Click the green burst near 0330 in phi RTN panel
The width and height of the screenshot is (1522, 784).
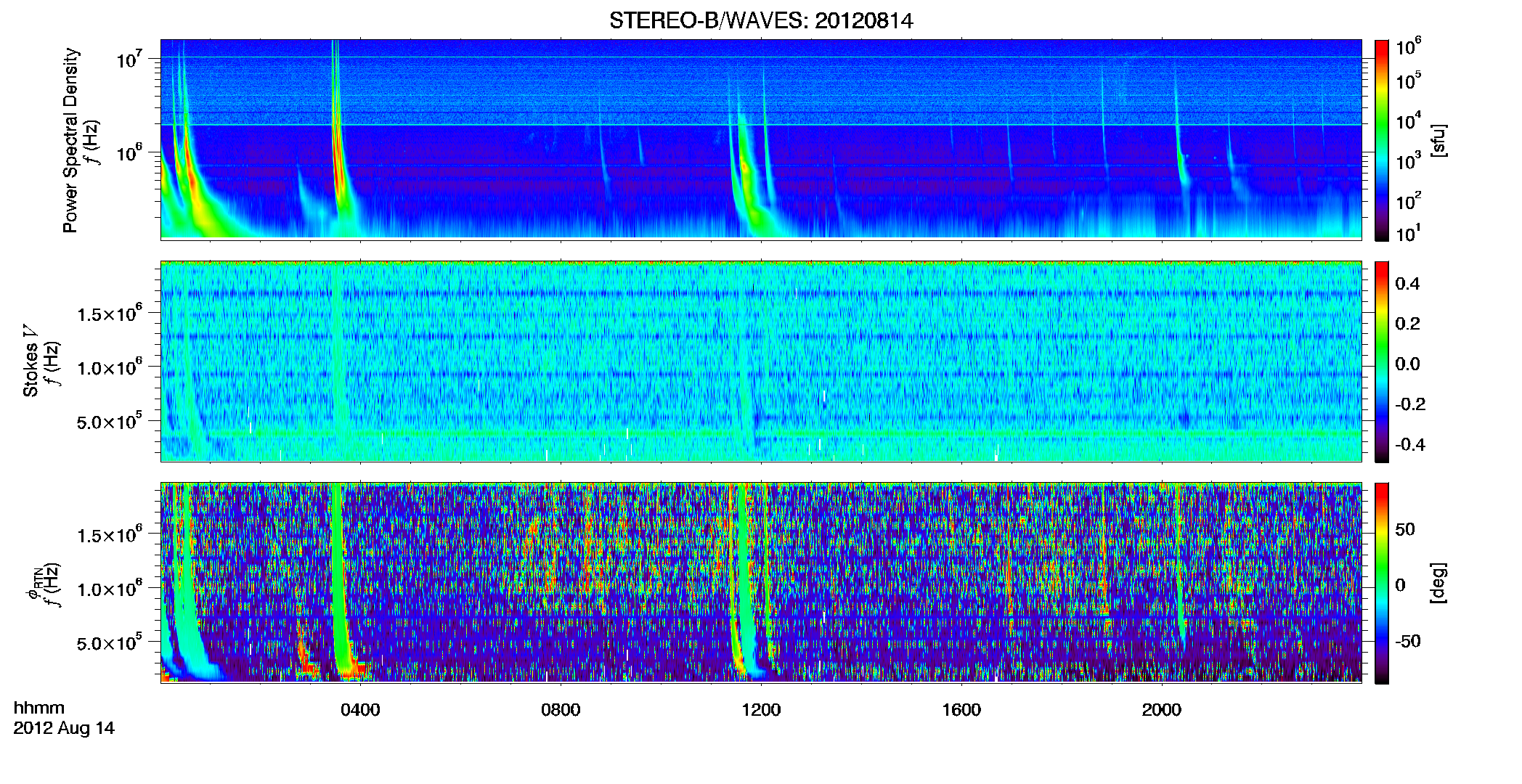[338, 581]
